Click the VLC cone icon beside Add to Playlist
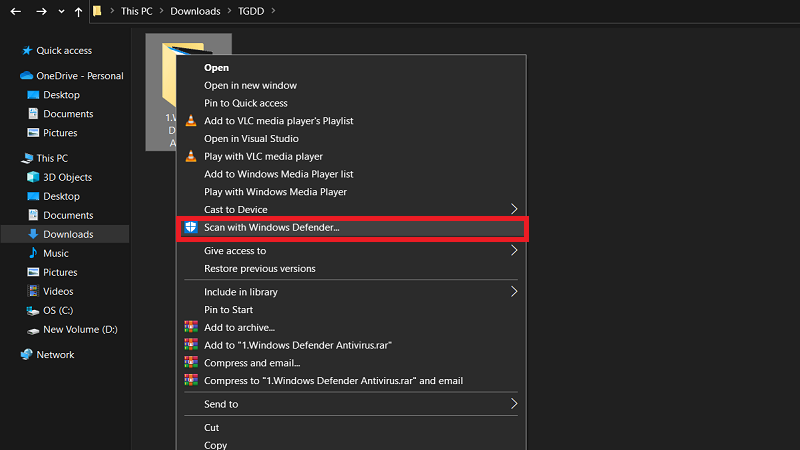Image resolution: width=800 pixels, height=450 pixels. point(190,121)
